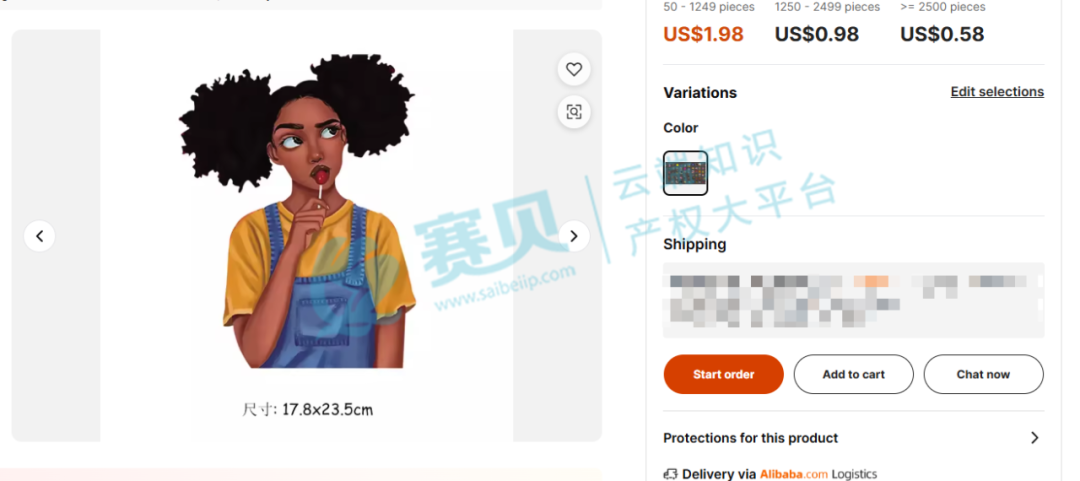The height and width of the screenshot is (481, 1080).
Task: Open image search with camera scan icon
Action: (x=574, y=112)
